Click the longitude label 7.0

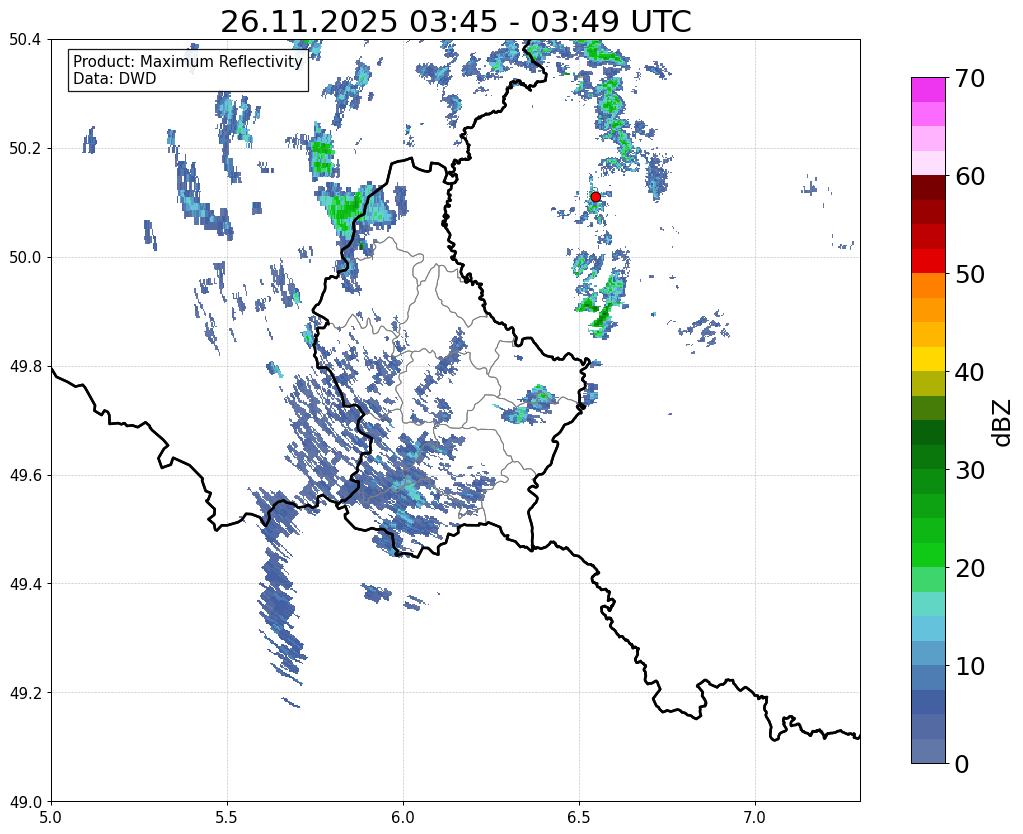pyautogui.click(x=755, y=817)
